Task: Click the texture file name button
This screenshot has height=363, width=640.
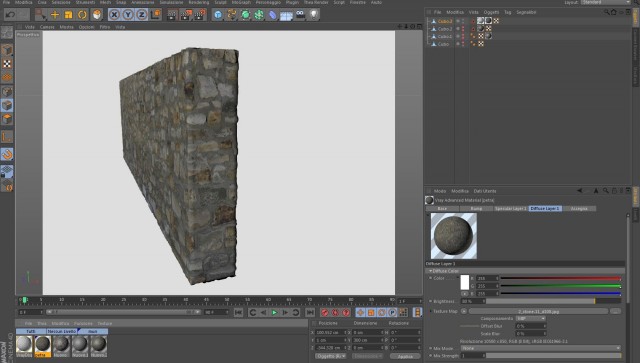Action: (538, 311)
